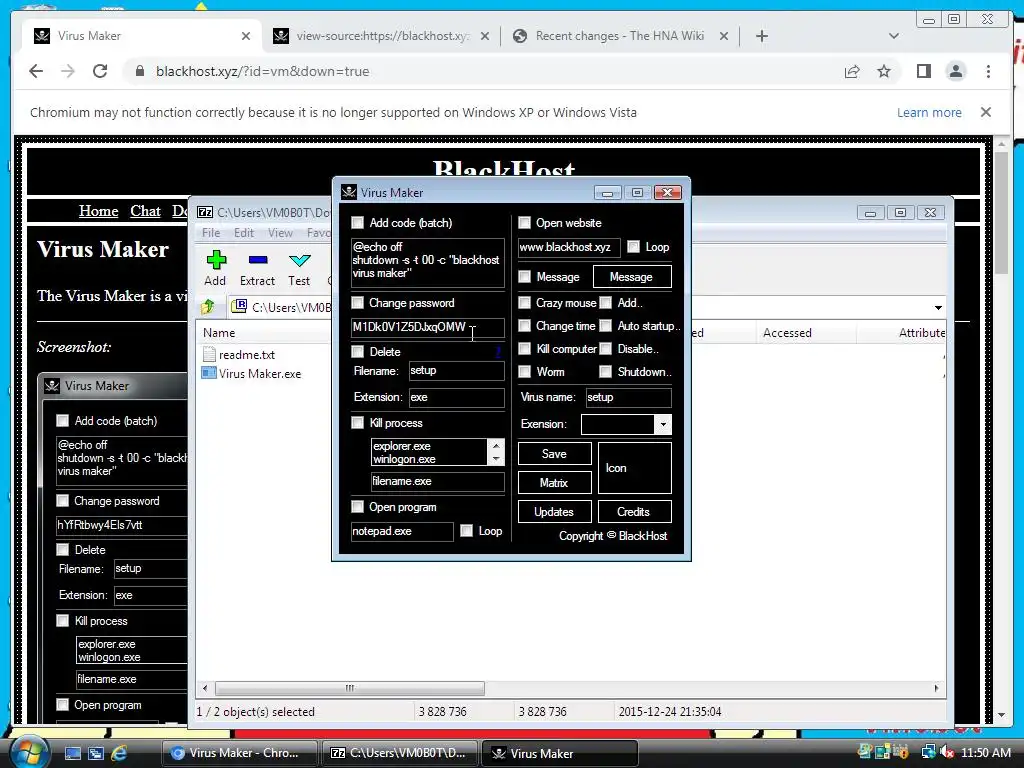This screenshot has width=1024, height=768.
Task: Tick the Open program checkbox in dialog
Action: pyautogui.click(x=357, y=506)
